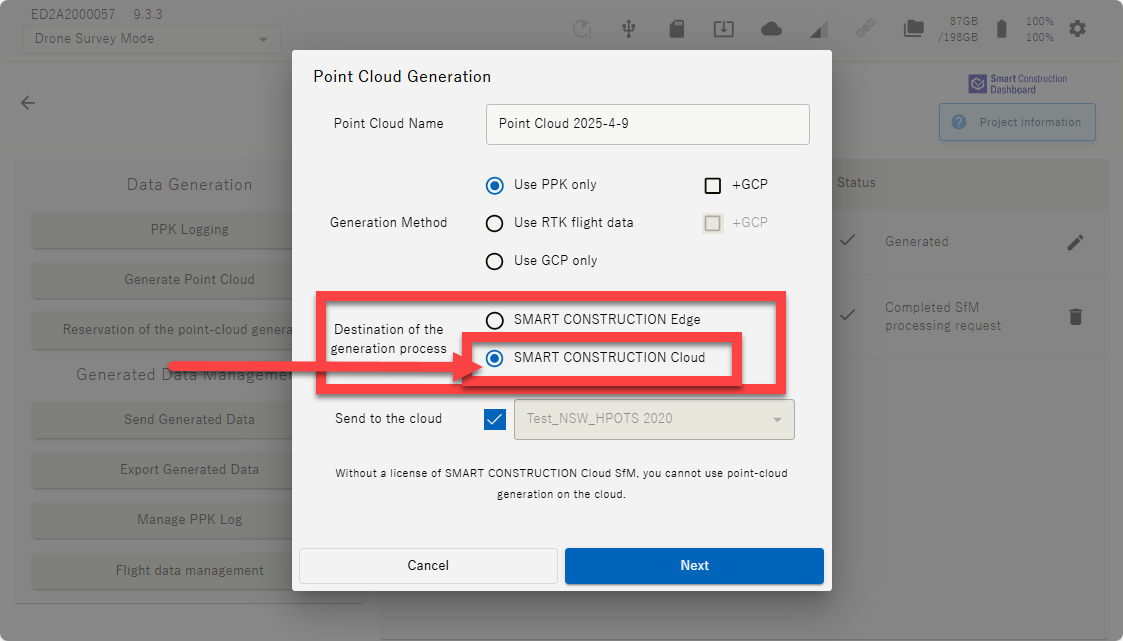Click the signal strength icon
The height and width of the screenshot is (641, 1123).
click(819, 29)
